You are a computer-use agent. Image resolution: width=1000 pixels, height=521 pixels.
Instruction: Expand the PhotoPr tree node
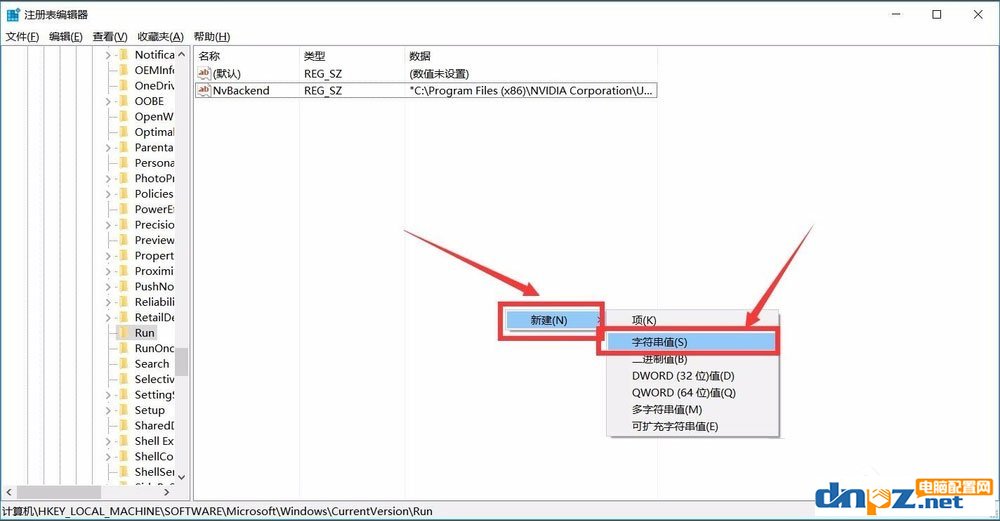[108, 179]
